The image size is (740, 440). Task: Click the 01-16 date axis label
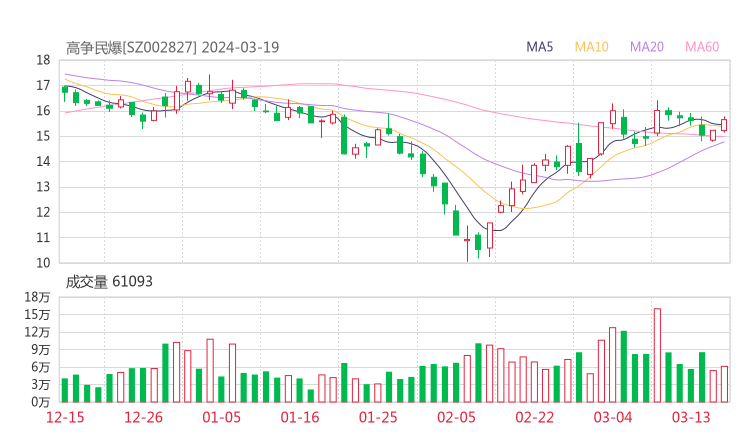(300, 417)
